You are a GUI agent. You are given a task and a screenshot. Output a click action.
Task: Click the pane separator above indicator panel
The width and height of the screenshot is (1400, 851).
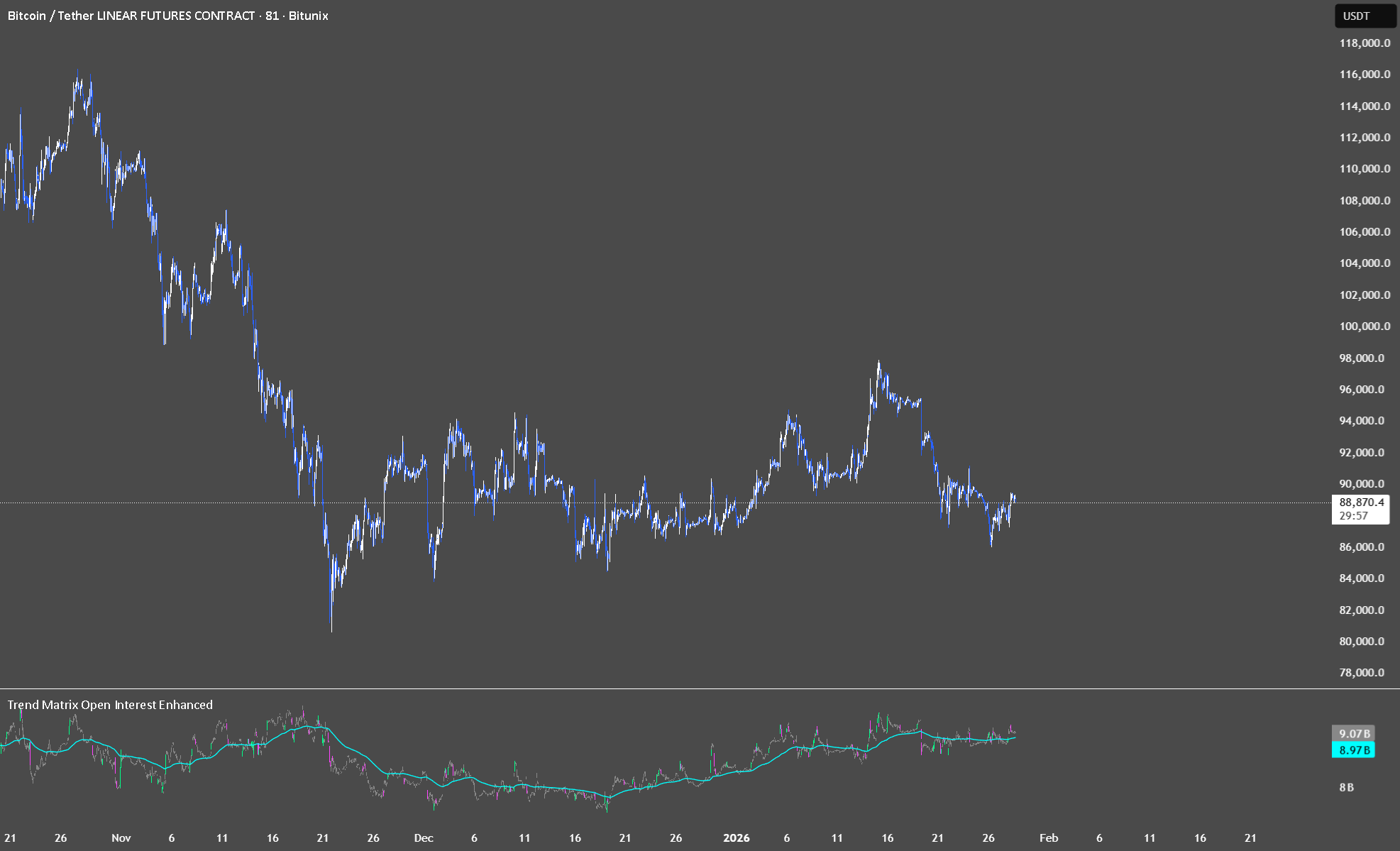(x=700, y=688)
